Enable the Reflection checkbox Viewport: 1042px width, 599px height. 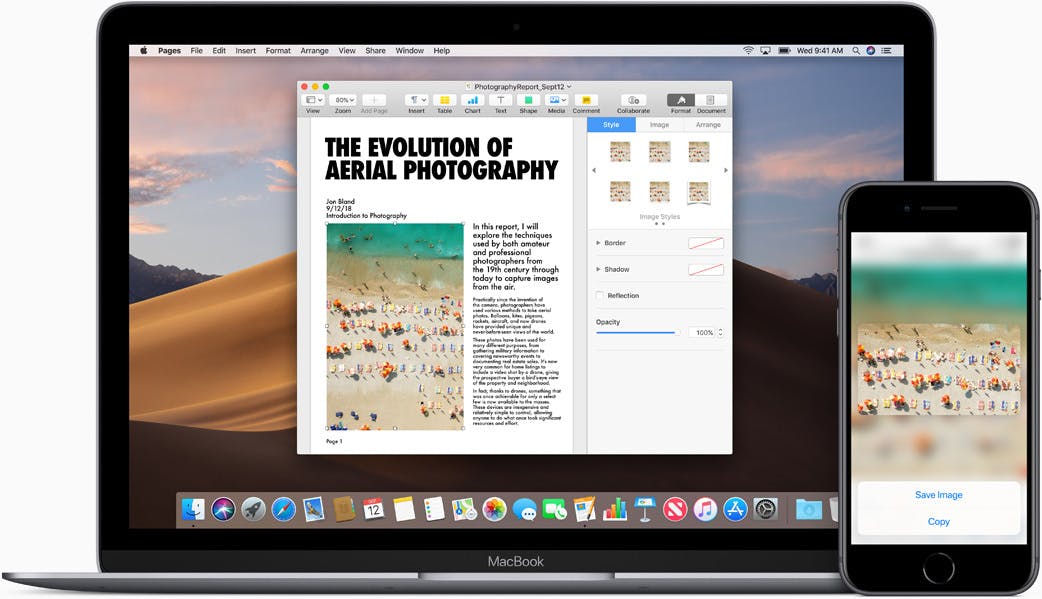(x=599, y=295)
